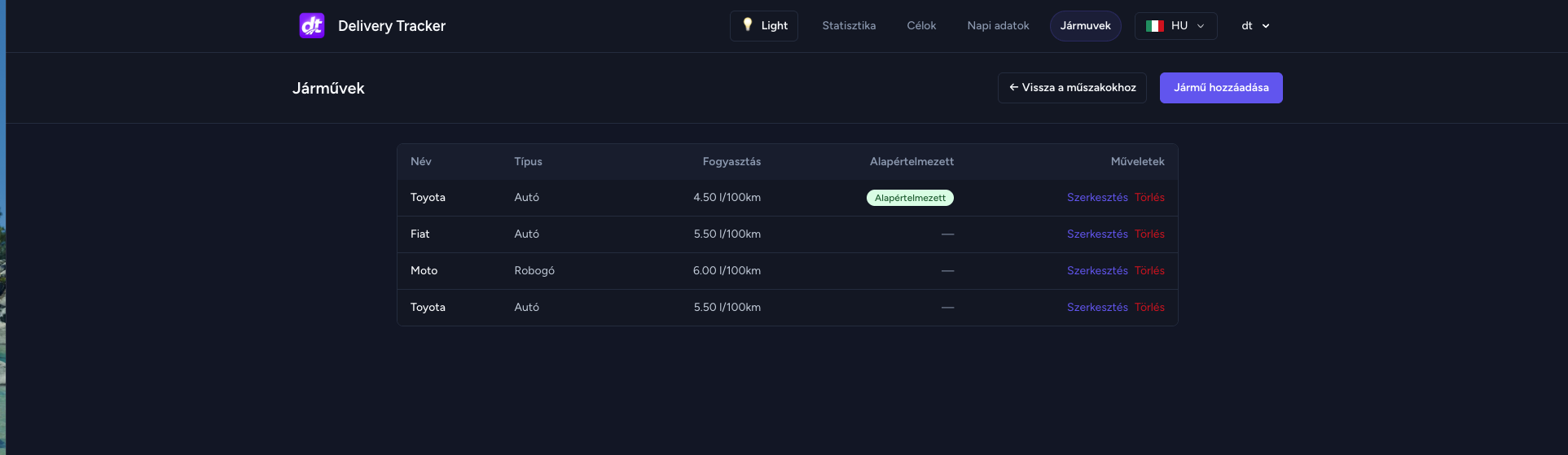Image resolution: width=1568 pixels, height=455 pixels.
Task: Click the dash in Moto default column
Action: pos(947,271)
